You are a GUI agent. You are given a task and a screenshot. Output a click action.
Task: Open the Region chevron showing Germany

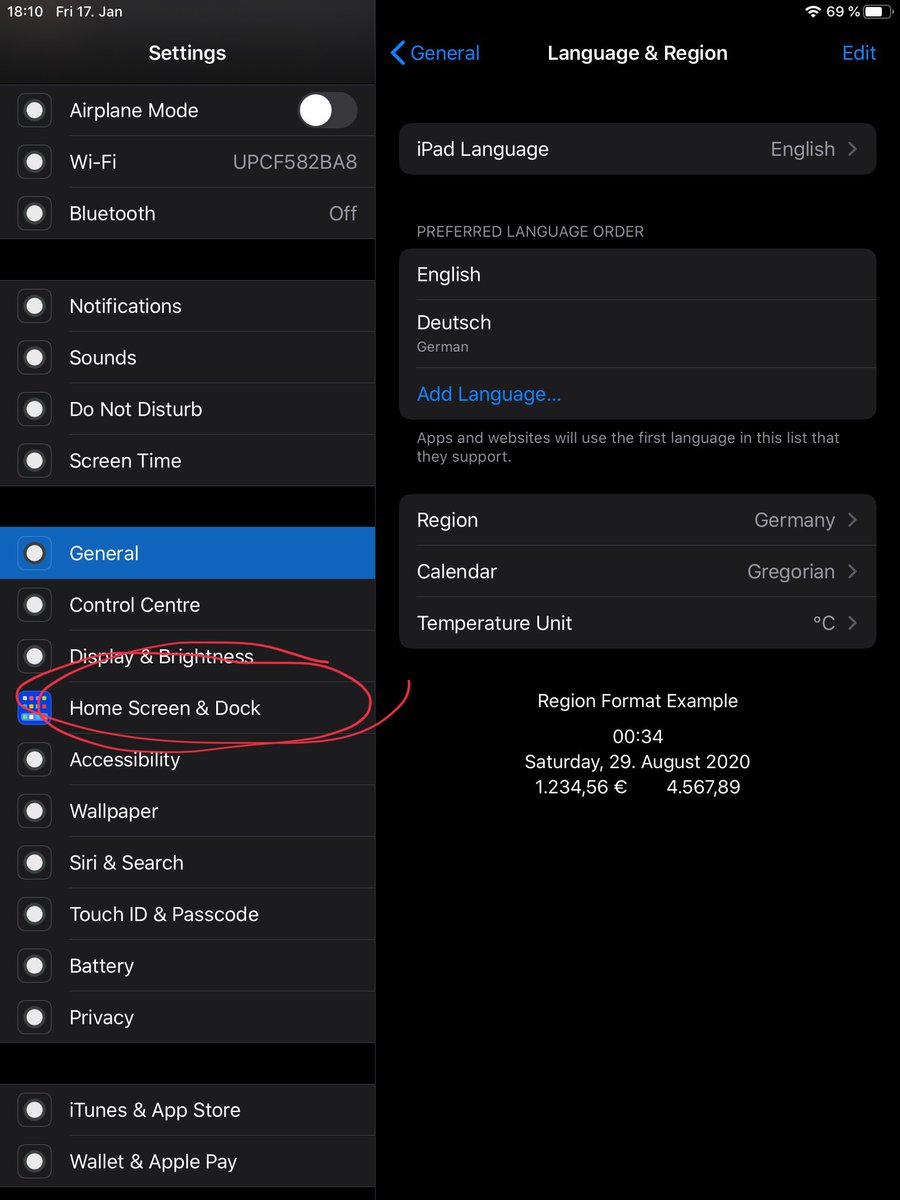(x=853, y=520)
